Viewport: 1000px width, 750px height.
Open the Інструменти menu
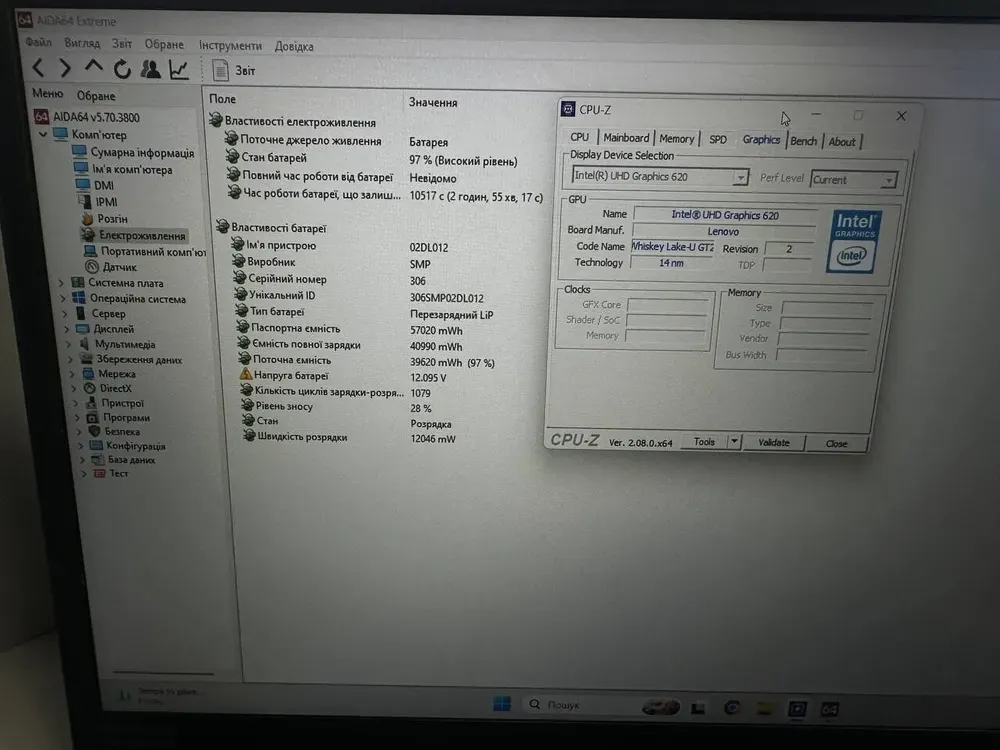(x=230, y=46)
